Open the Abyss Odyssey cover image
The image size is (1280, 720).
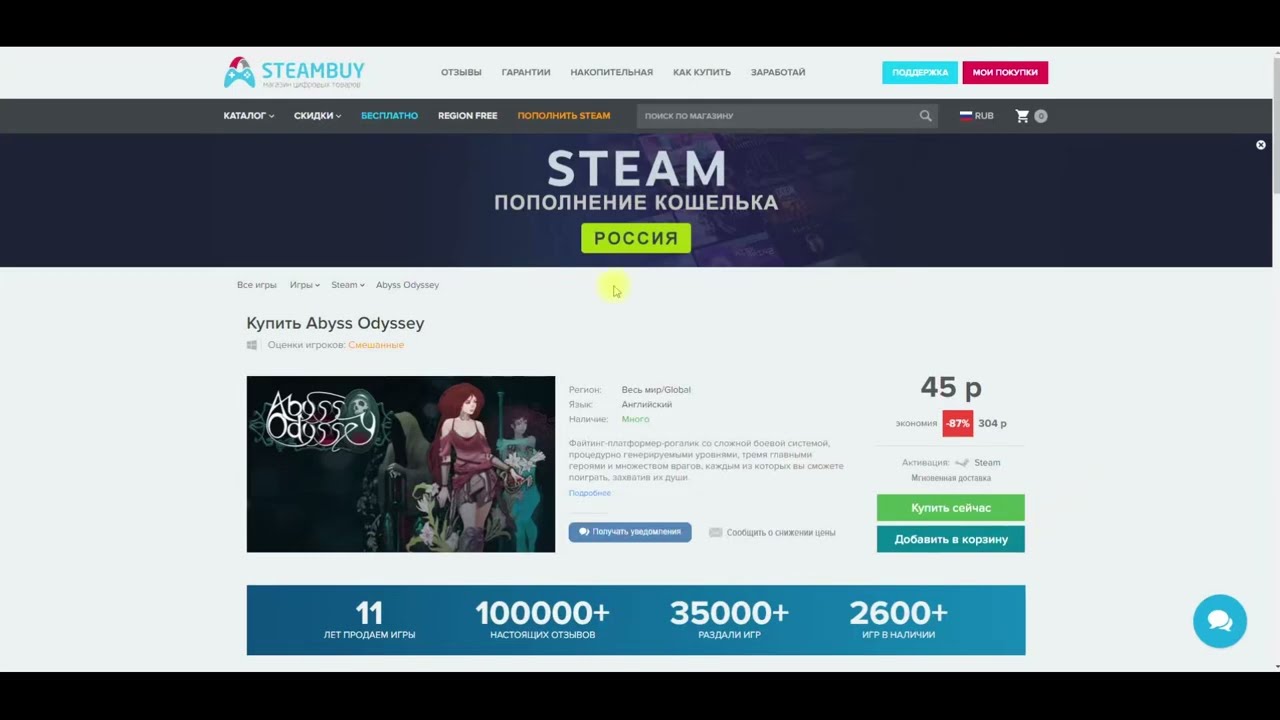click(x=401, y=464)
